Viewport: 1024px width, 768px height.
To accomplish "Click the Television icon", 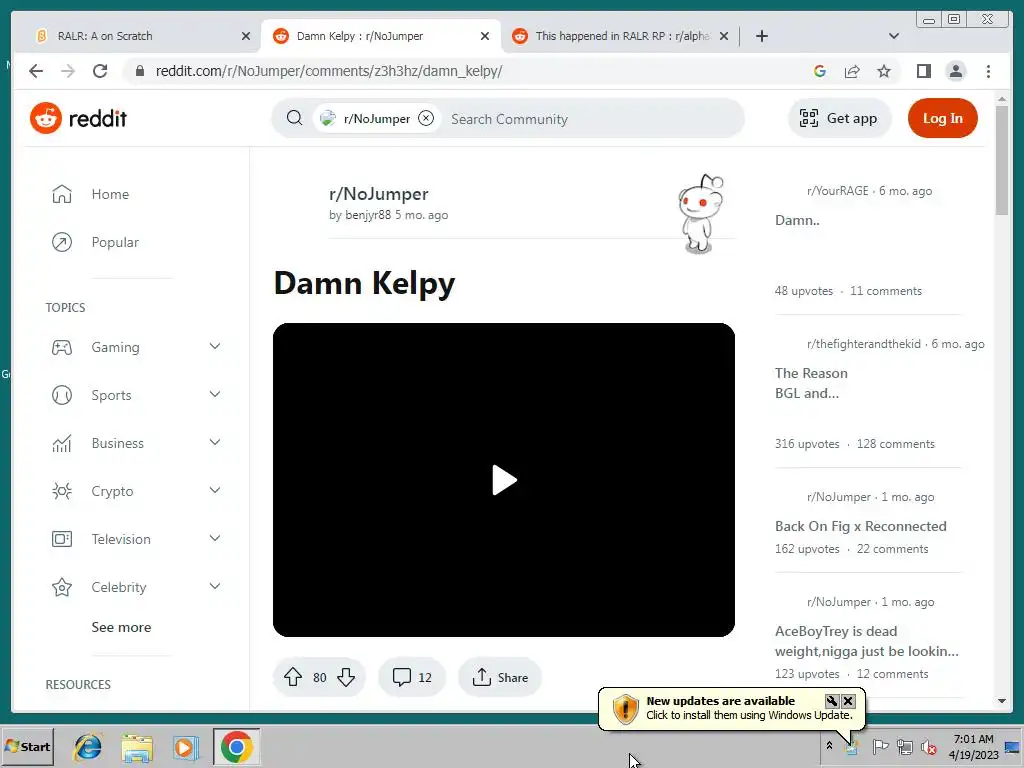I will pyautogui.click(x=62, y=539).
